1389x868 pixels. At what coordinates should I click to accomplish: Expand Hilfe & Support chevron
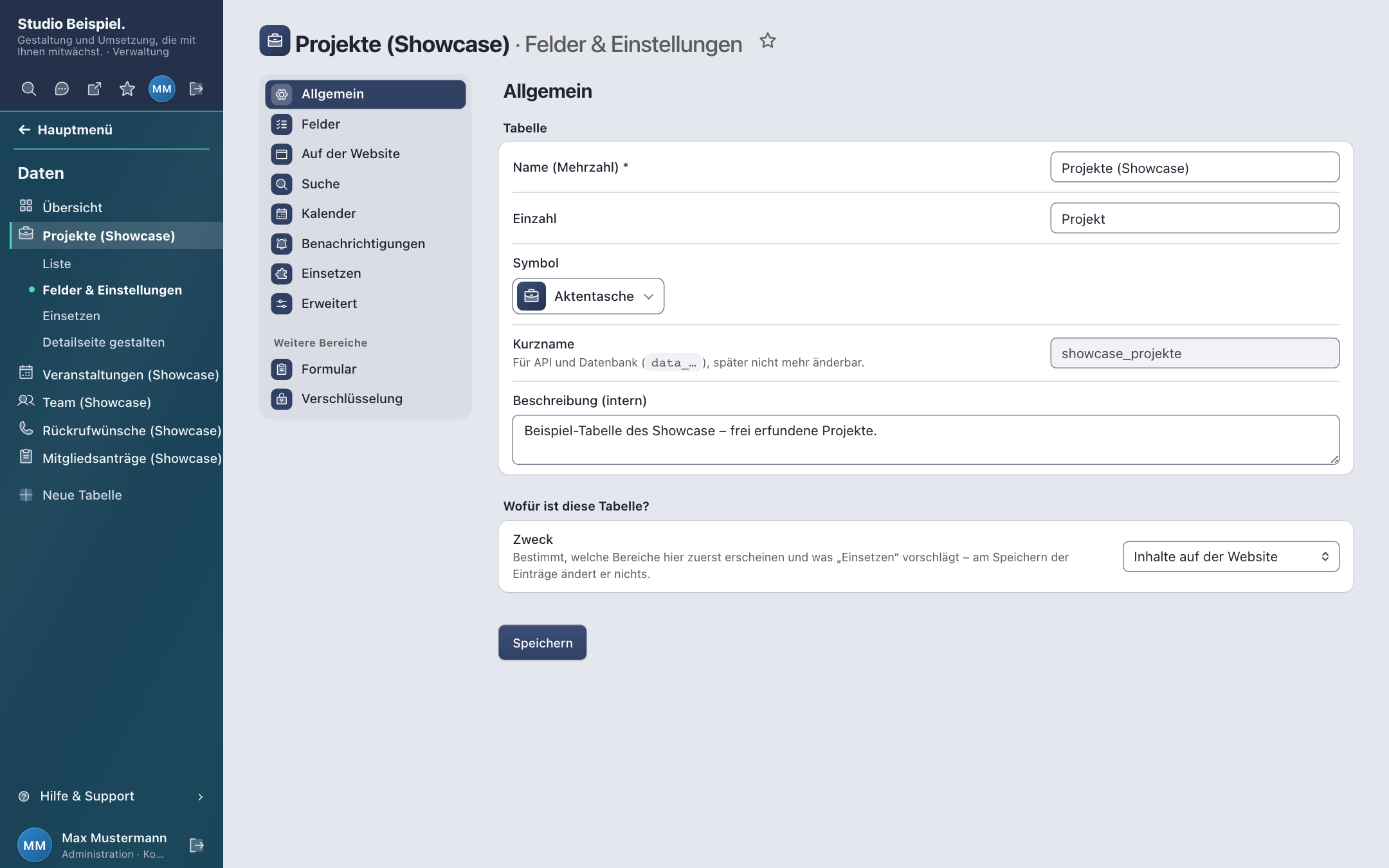[x=200, y=797]
